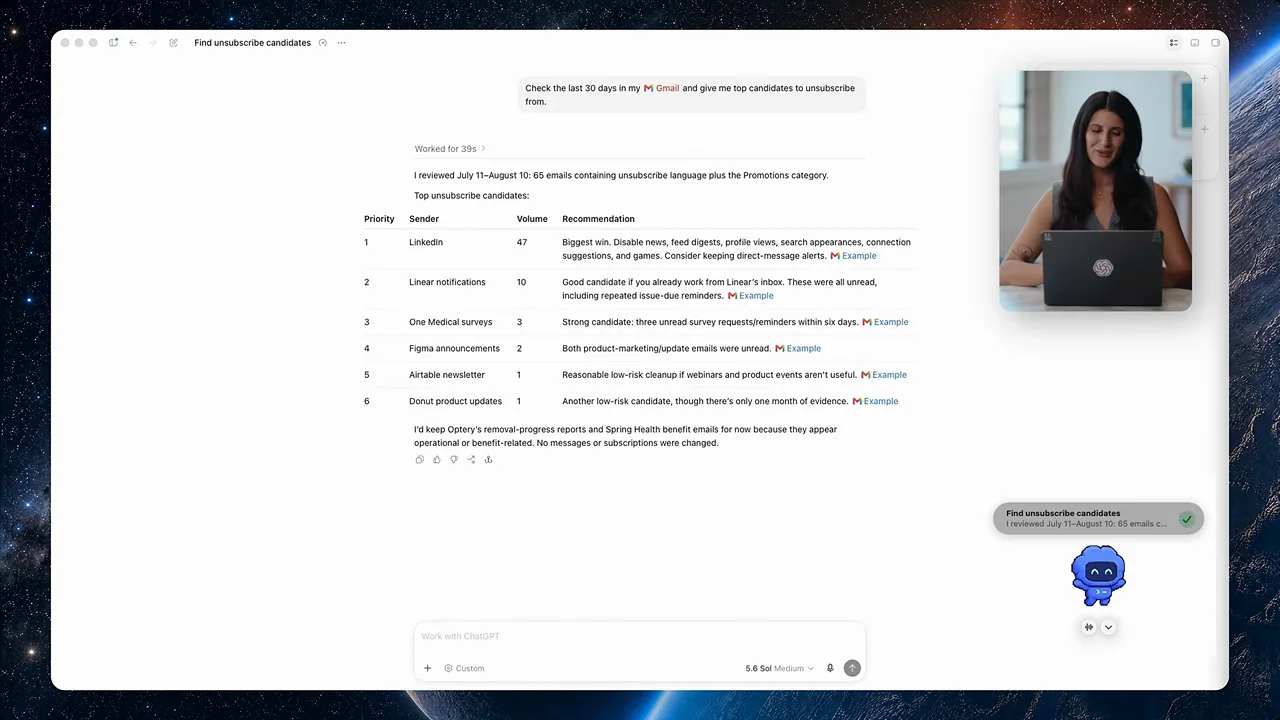
Task: Open the 'Find unsubscribe candidates' completed task notification
Action: coord(1098,518)
